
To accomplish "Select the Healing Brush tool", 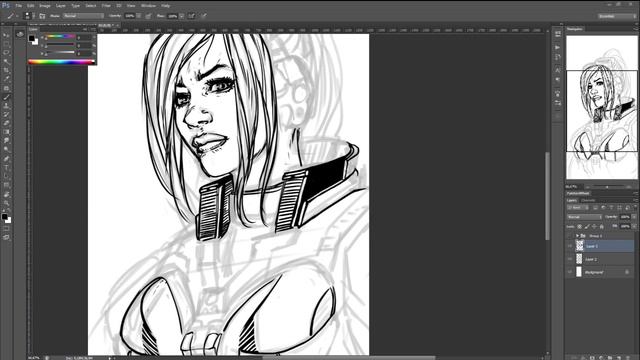I will 6,88.
